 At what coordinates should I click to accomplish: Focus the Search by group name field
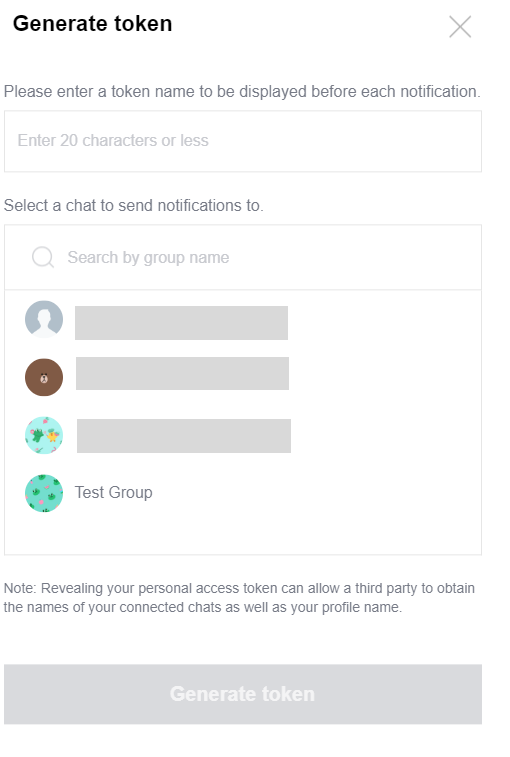pyautogui.click(x=243, y=257)
